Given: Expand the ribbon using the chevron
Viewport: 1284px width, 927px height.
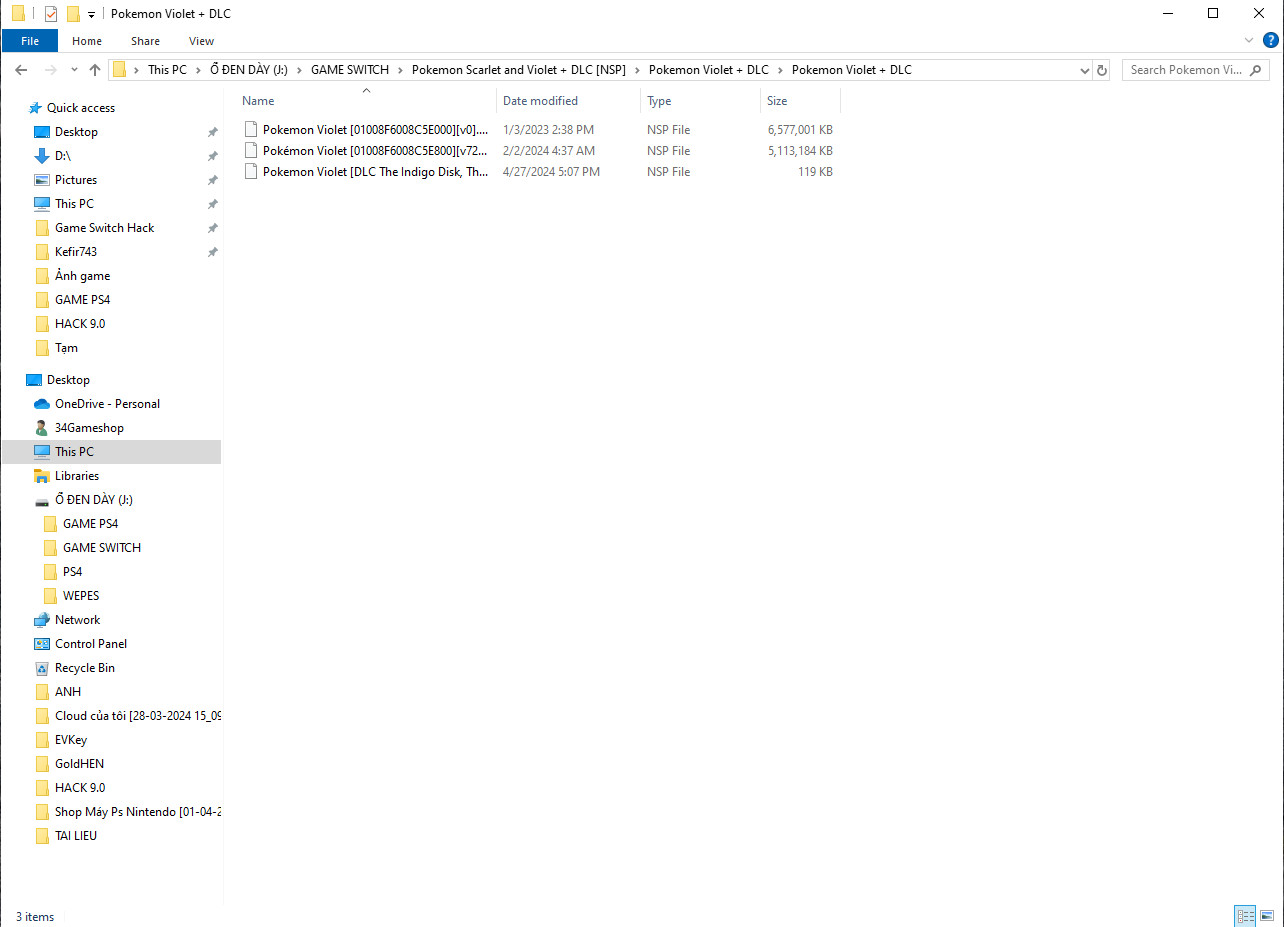Looking at the screenshot, I should point(1249,40).
